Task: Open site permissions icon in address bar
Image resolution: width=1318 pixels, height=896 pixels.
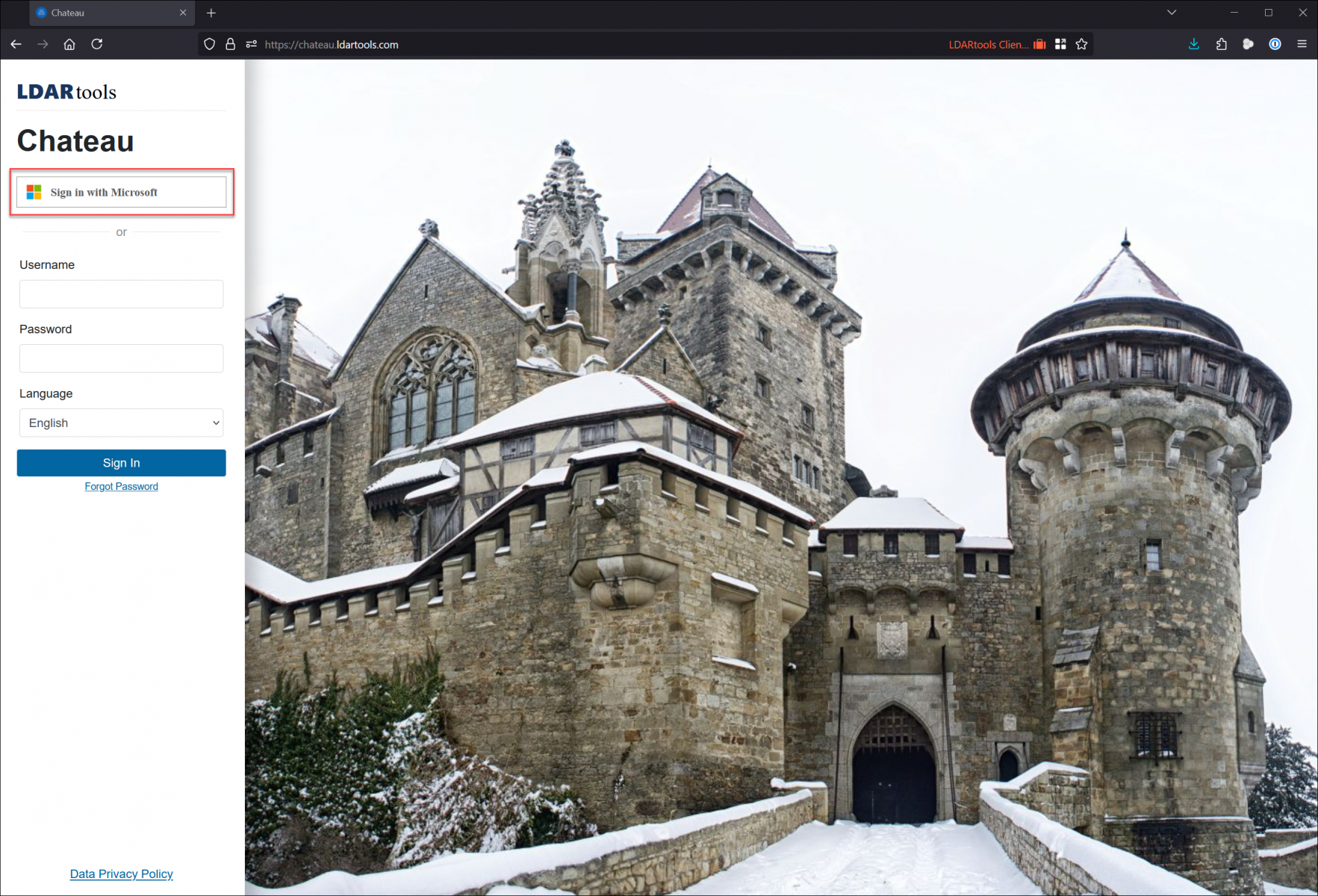Action: click(252, 44)
